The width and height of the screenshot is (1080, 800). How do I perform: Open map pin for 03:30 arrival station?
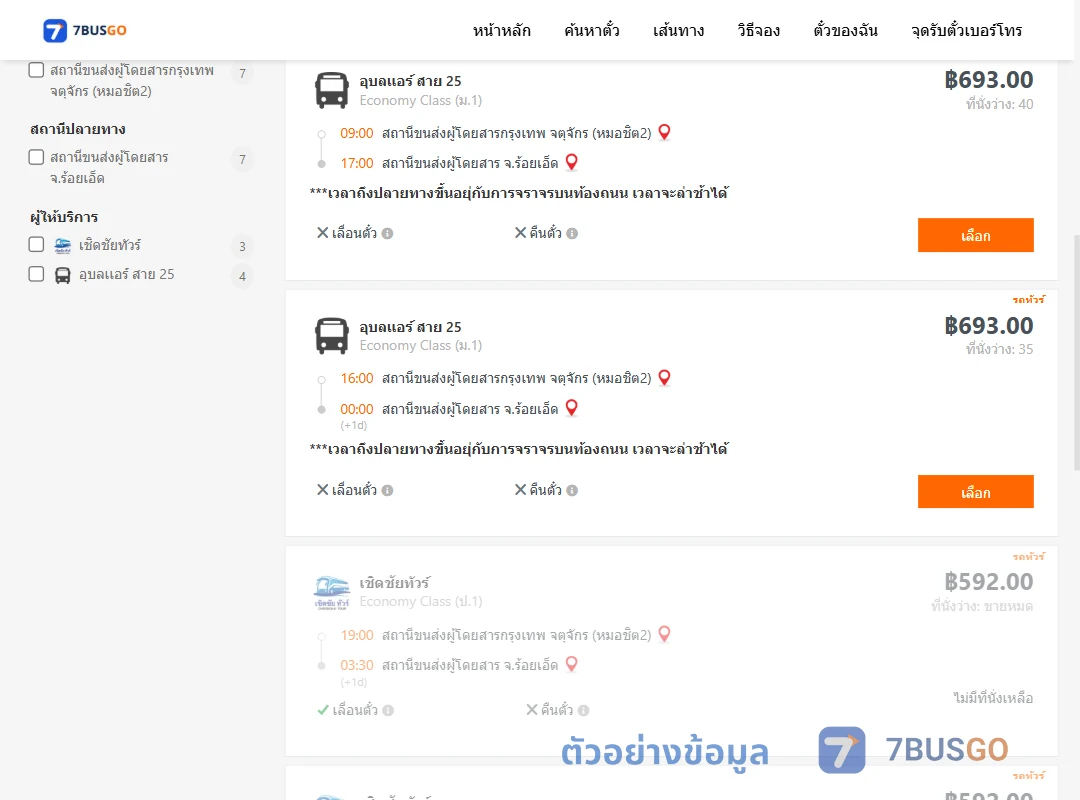[x=572, y=664]
